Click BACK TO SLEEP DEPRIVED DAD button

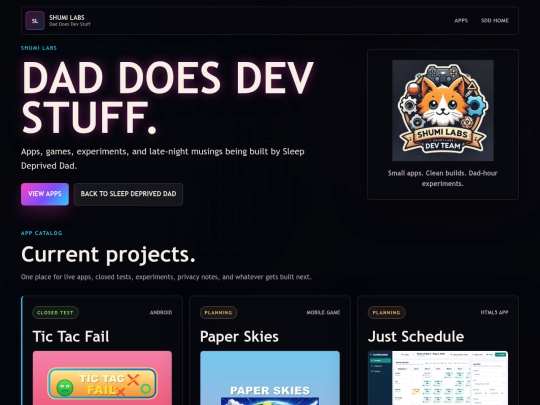(128, 194)
